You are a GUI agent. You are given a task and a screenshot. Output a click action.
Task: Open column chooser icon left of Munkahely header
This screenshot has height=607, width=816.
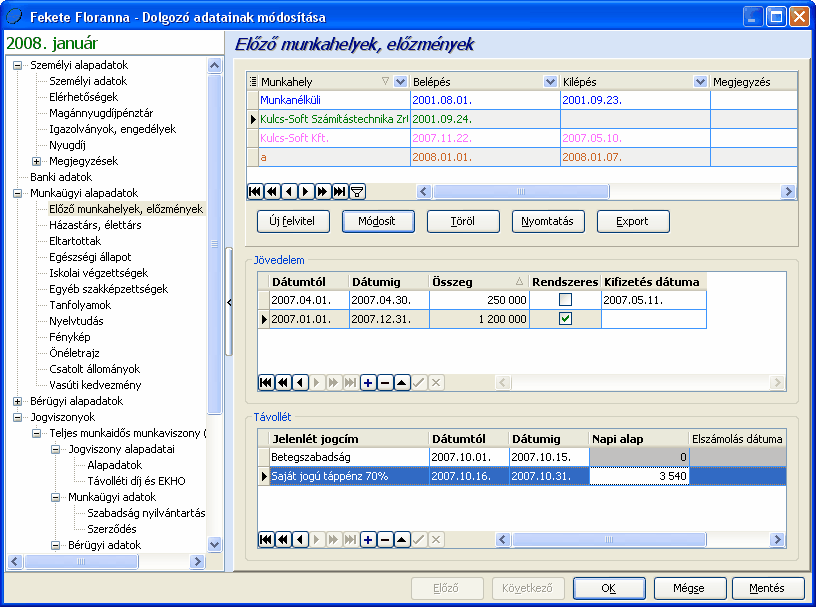pyautogui.click(x=253, y=81)
